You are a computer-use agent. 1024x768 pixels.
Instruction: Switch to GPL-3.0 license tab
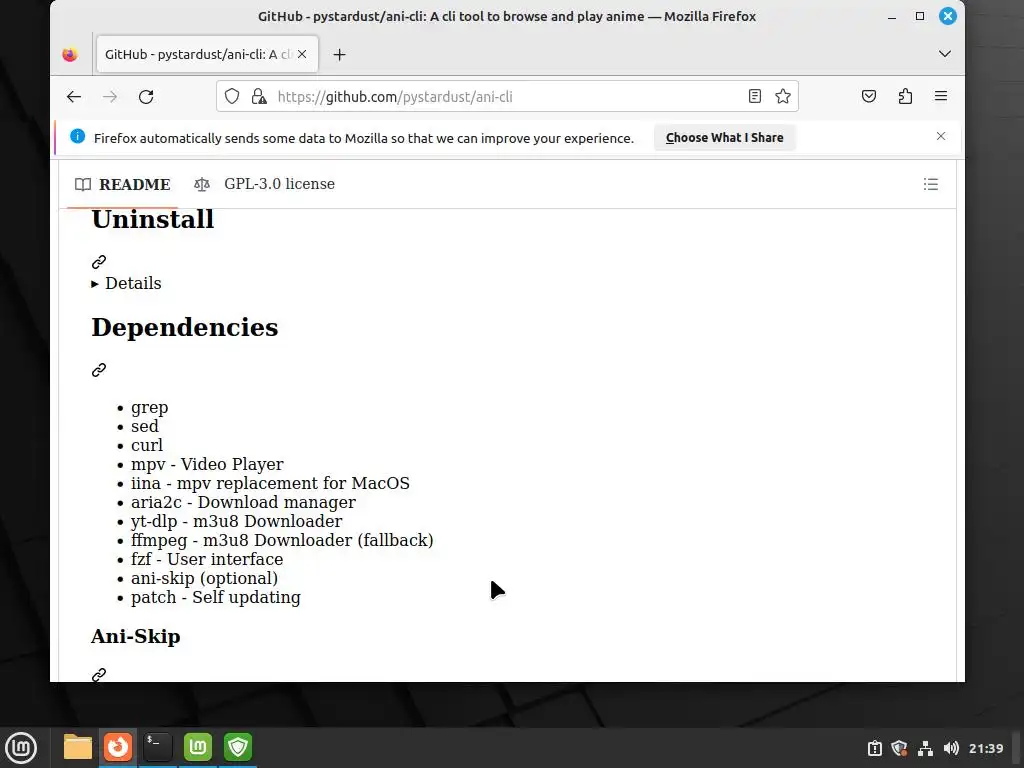[264, 184]
